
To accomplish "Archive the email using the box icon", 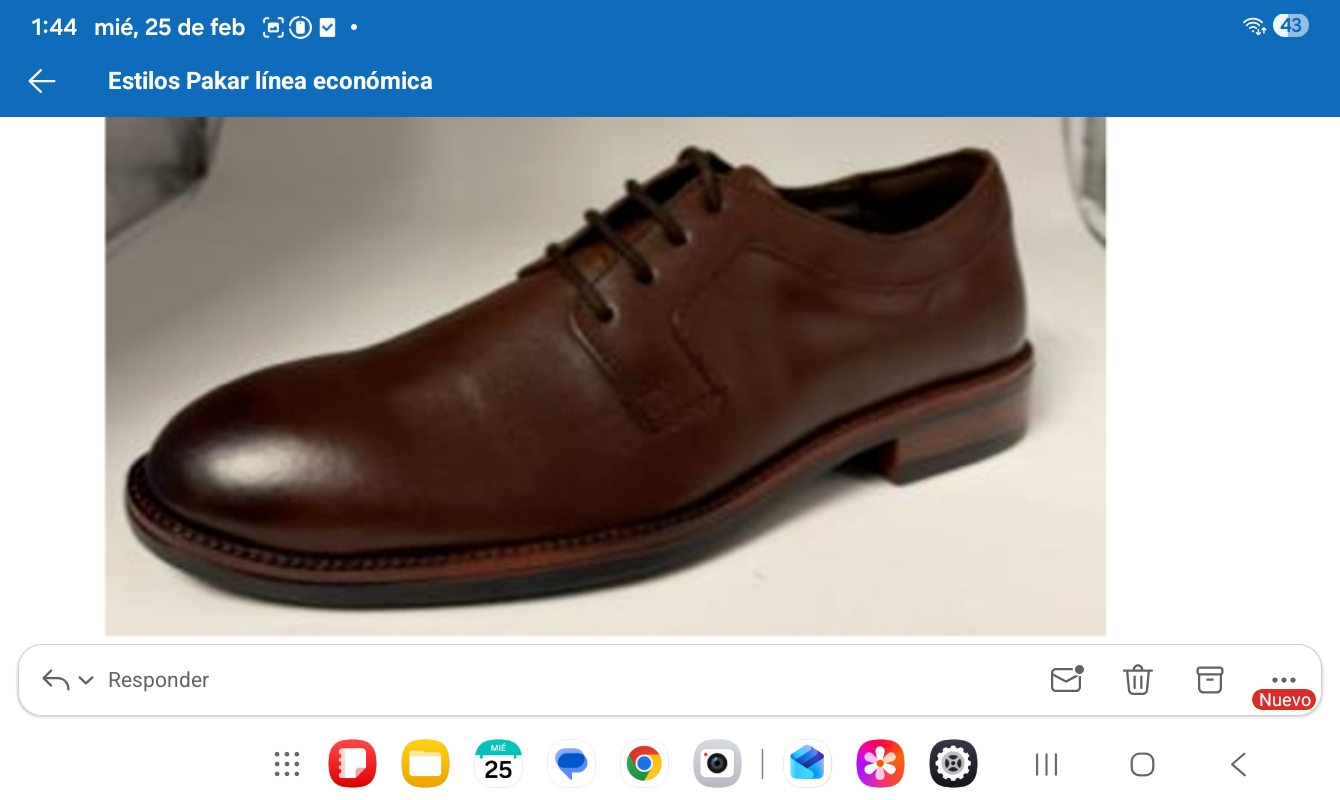I will click(x=1210, y=679).
